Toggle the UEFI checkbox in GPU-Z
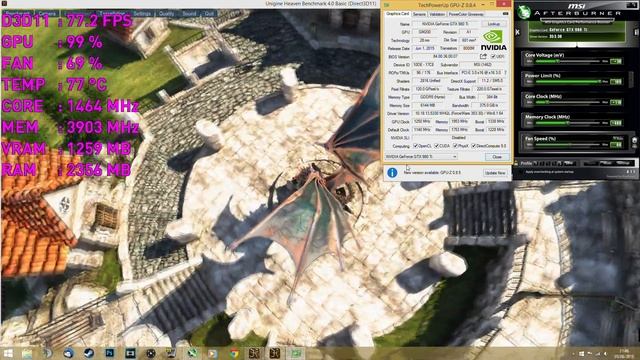This screenshot has height=360, width=640. click(493, 56)
